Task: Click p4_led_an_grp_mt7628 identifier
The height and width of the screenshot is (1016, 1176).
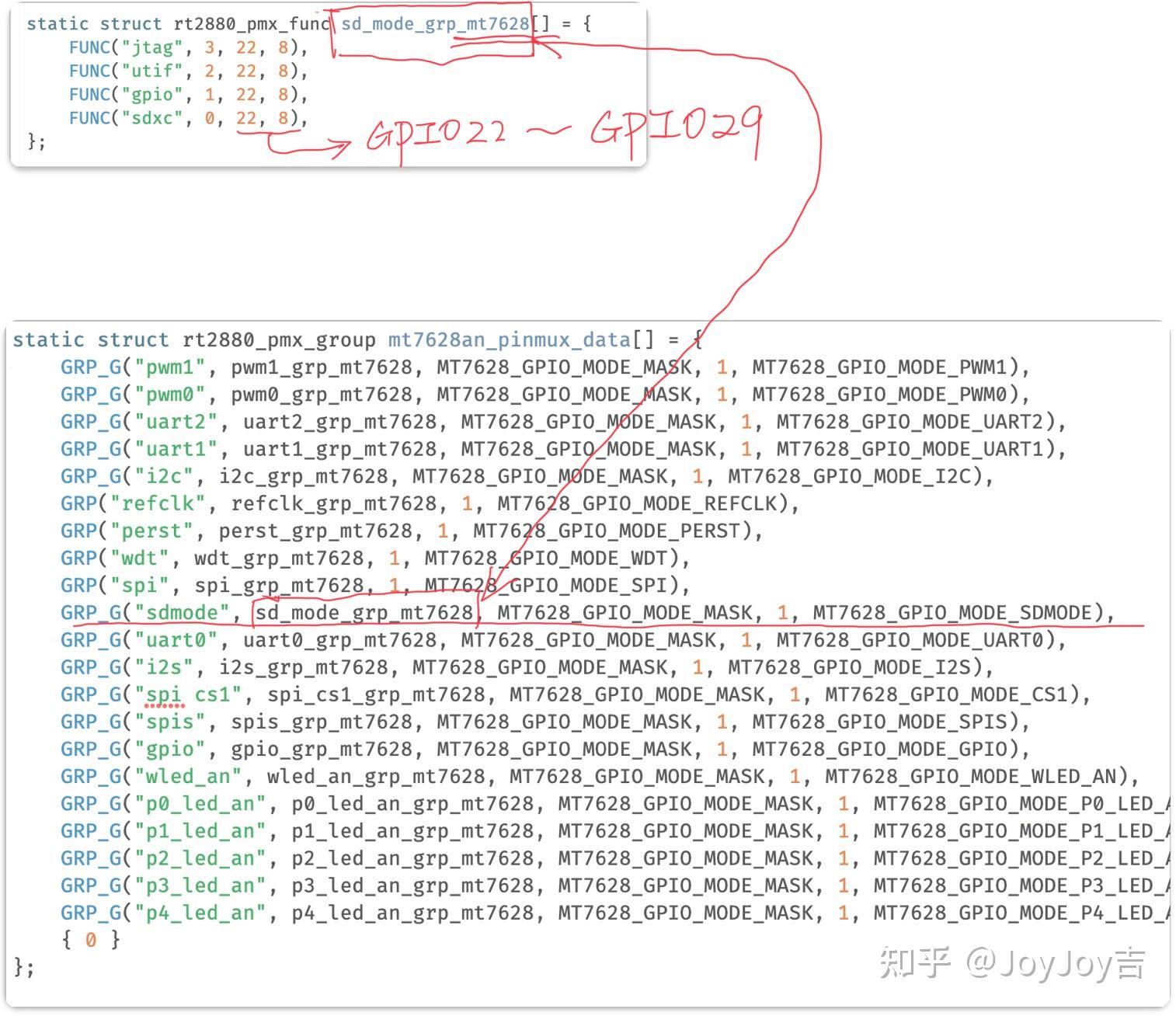Action: (x=413, y=913)
